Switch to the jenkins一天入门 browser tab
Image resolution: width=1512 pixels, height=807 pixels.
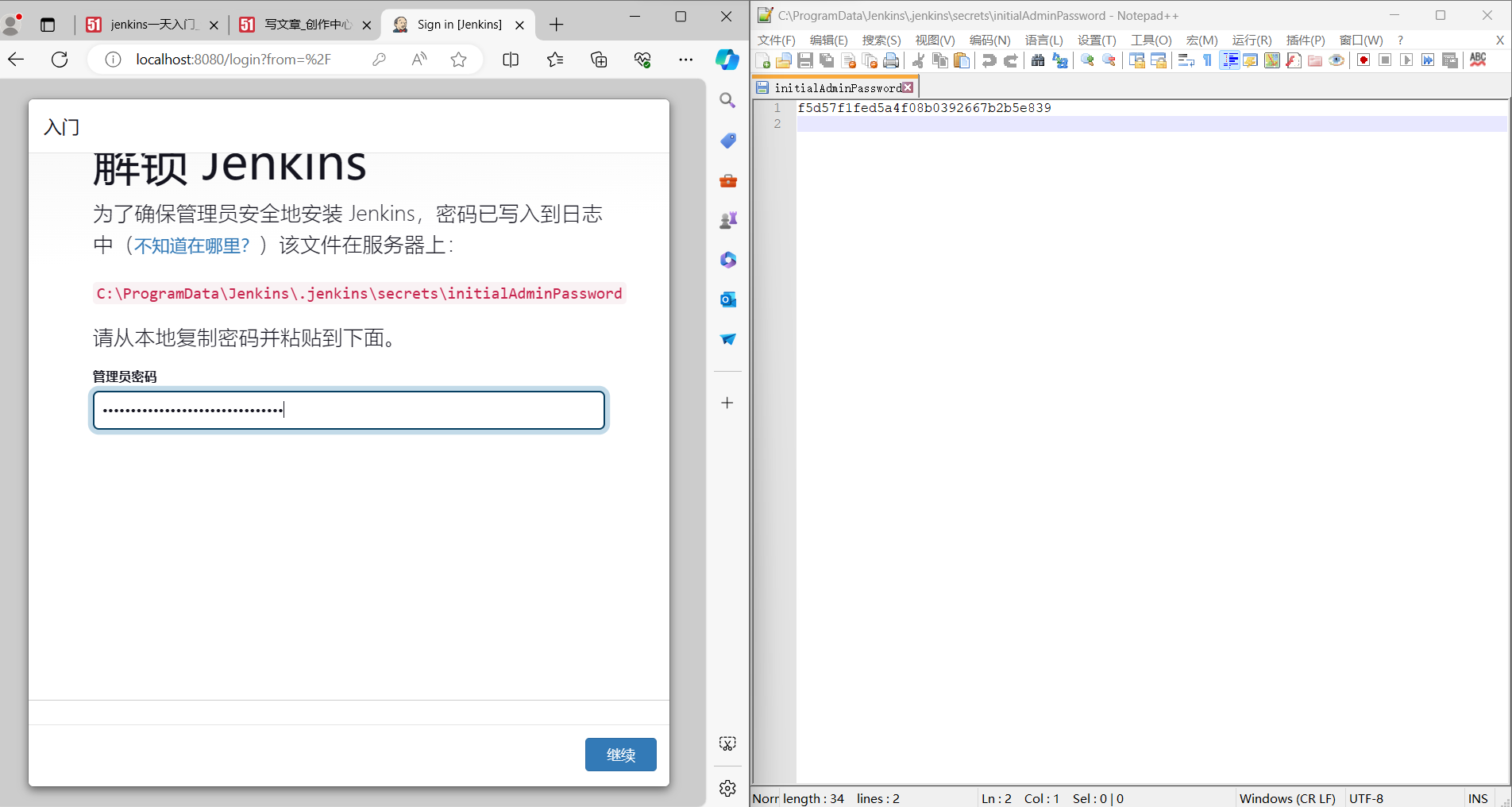point(152,25)
